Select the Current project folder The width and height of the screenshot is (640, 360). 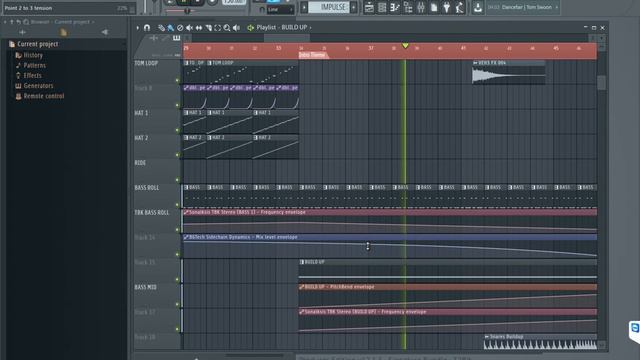point(38,44)
